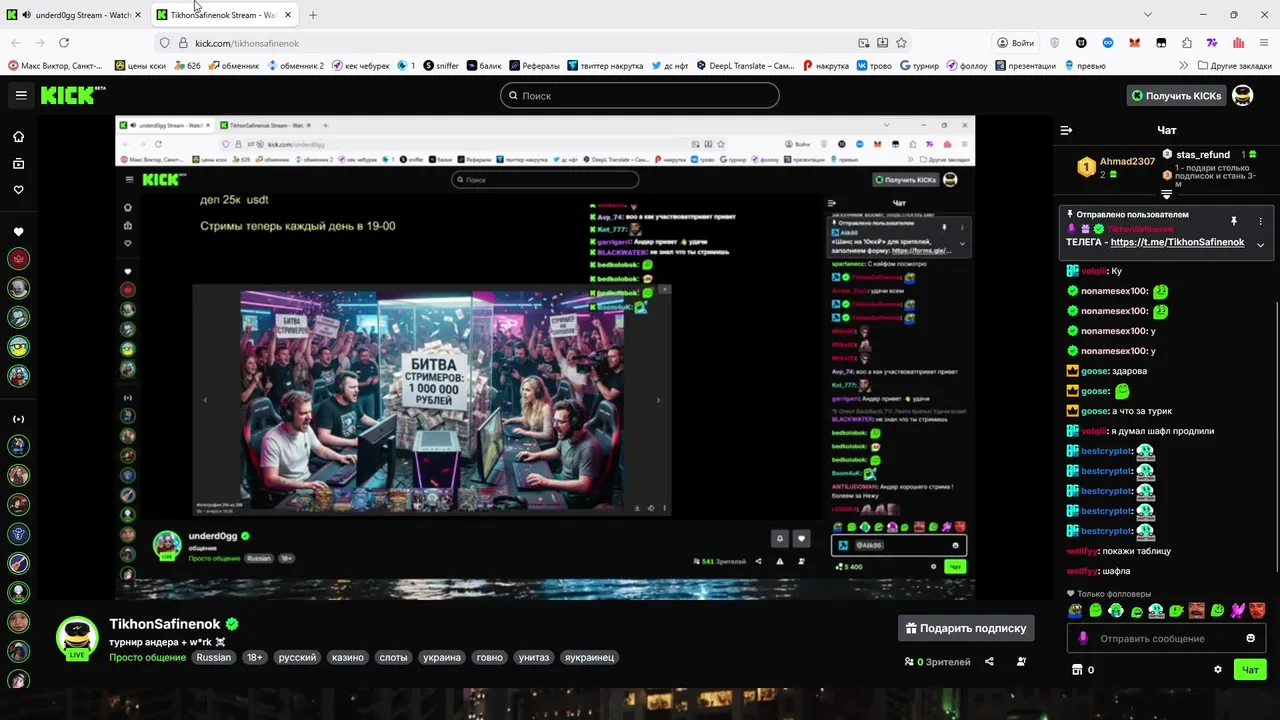Open Browse icon in left sidebar

[18, 163]
